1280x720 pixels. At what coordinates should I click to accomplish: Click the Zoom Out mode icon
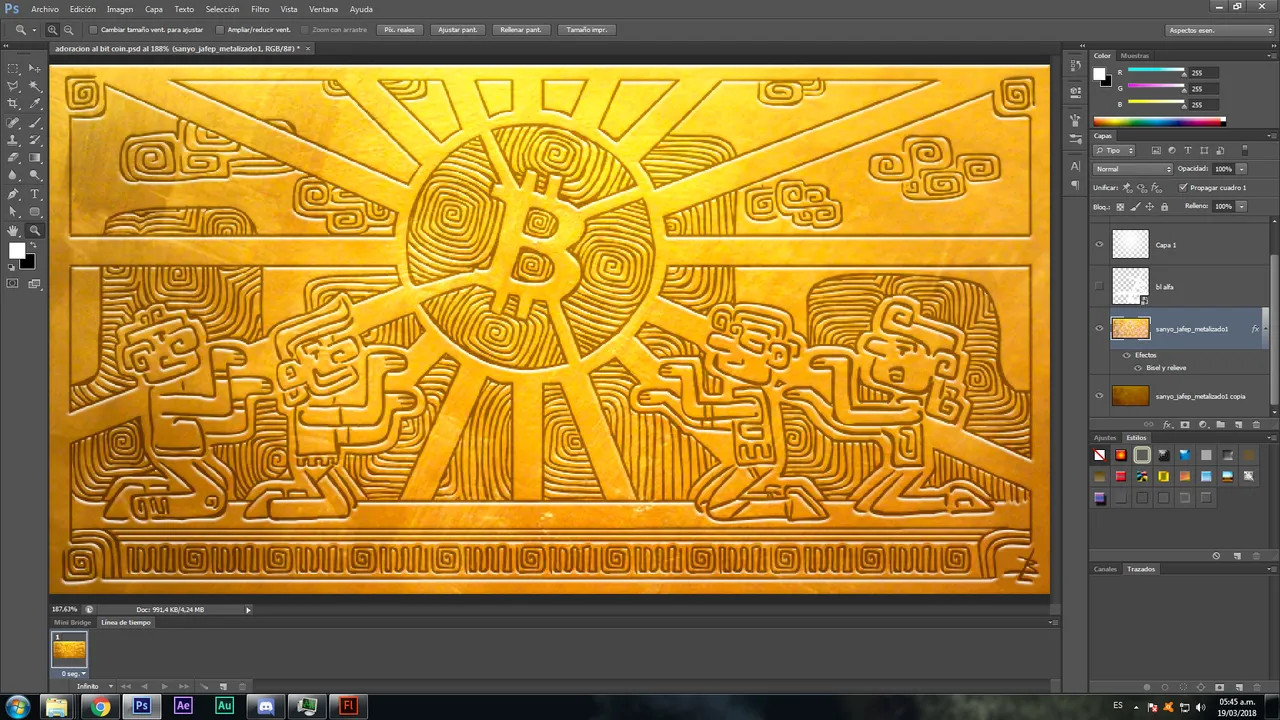[x=67, y=30]
